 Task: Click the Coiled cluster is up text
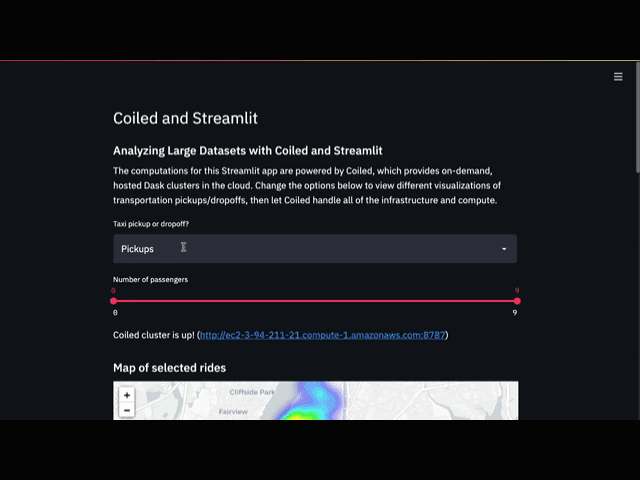(x=153, y=335)
